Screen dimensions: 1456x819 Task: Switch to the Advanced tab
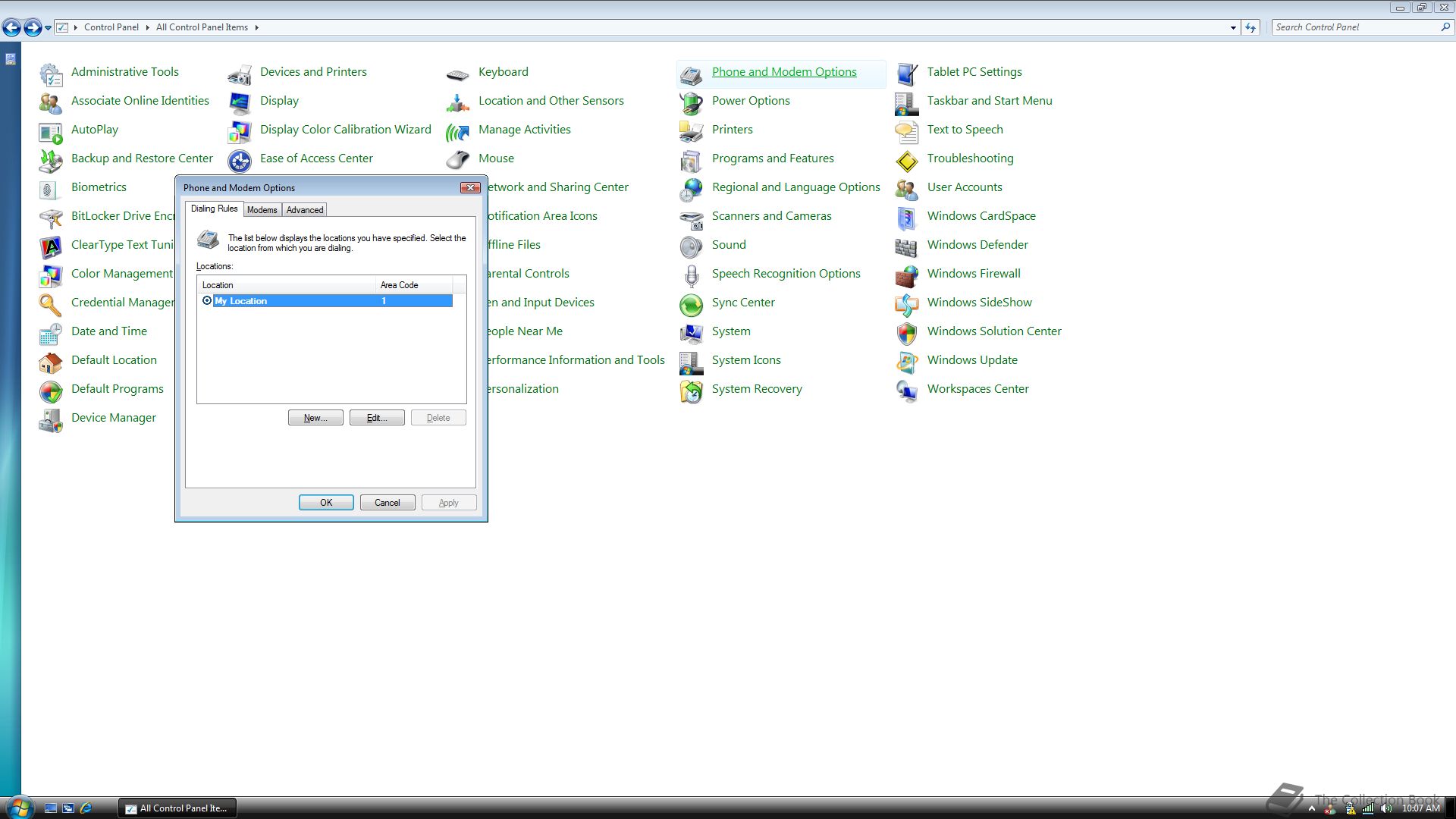click(x=305, y=210)
